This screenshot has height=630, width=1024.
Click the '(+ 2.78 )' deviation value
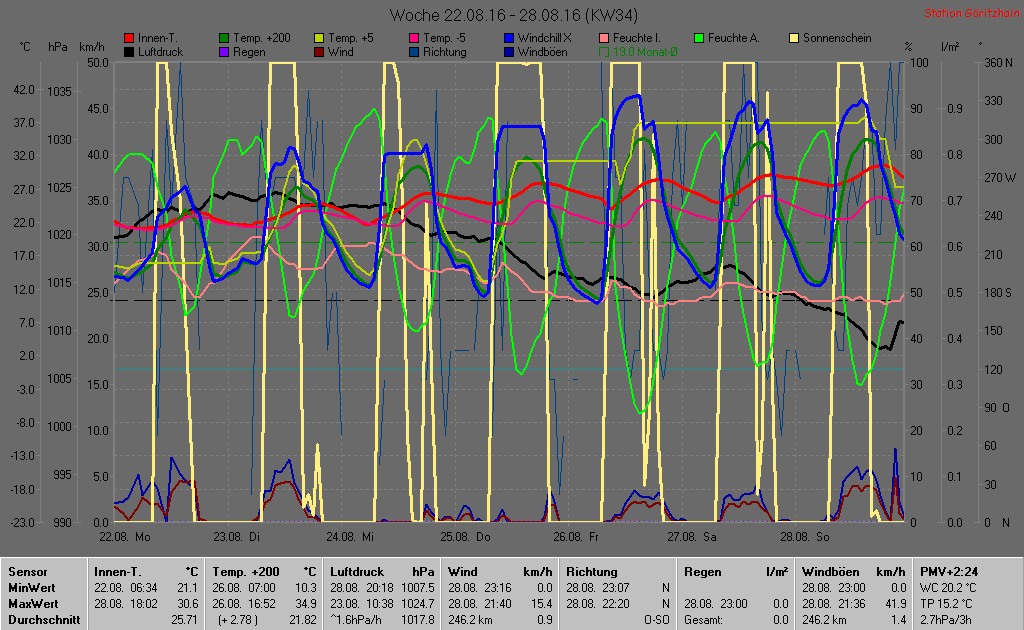[x=238, y=620]
